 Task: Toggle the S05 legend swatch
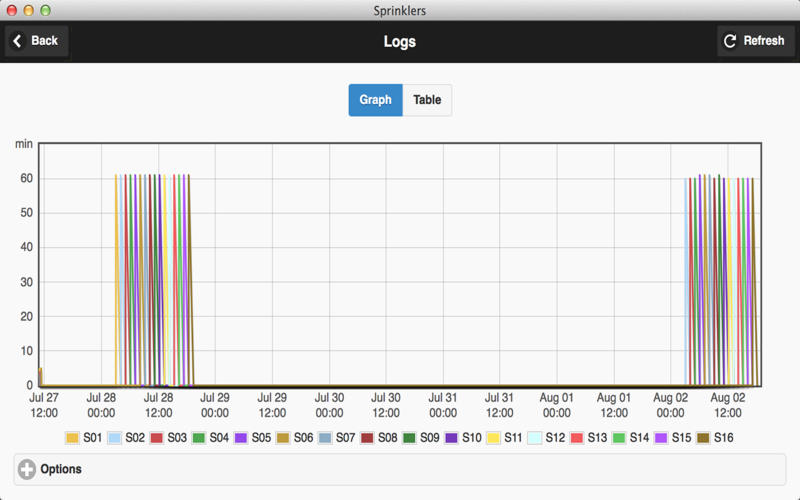coord(240,438)
